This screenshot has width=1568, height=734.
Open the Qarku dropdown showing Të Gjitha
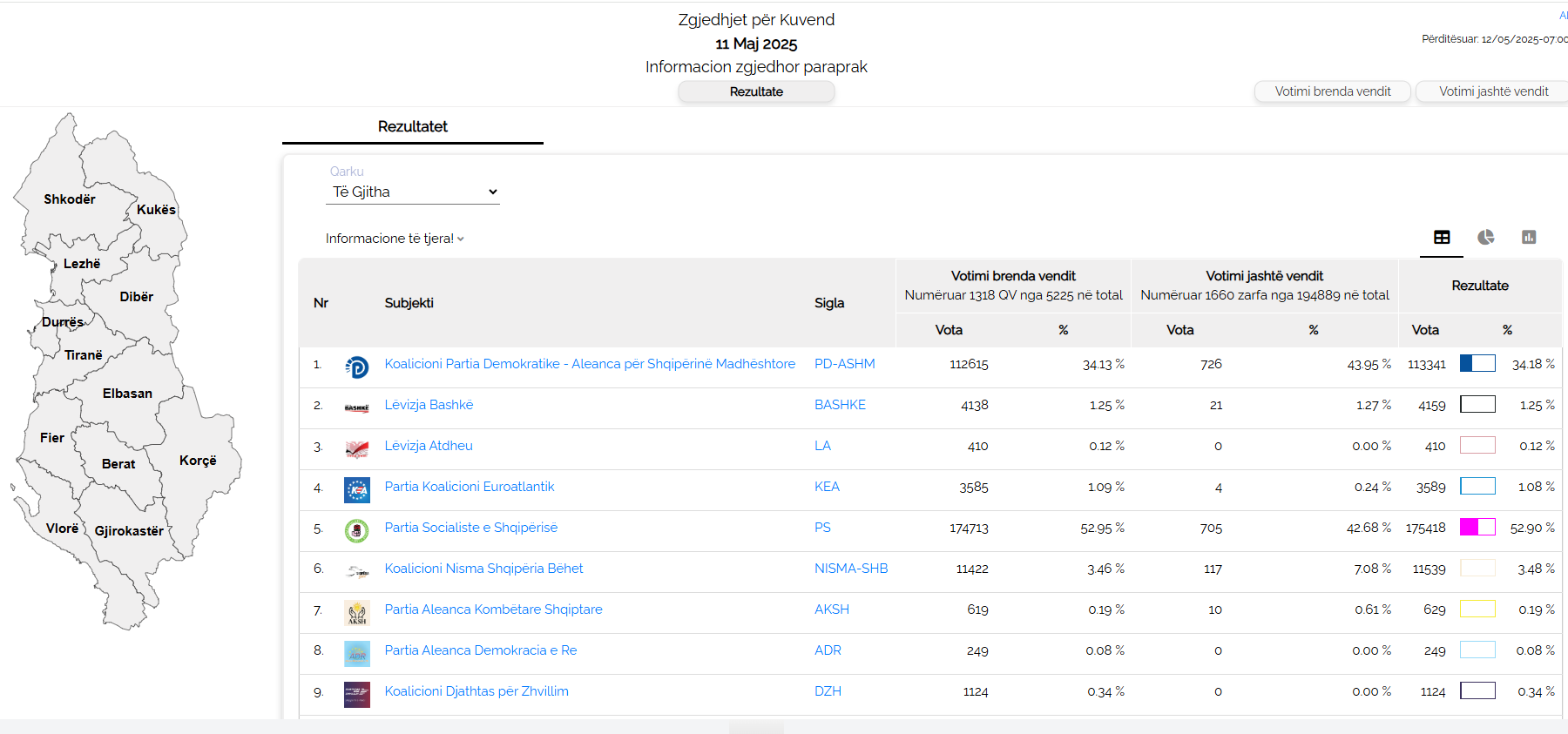[x=413, y=192]
